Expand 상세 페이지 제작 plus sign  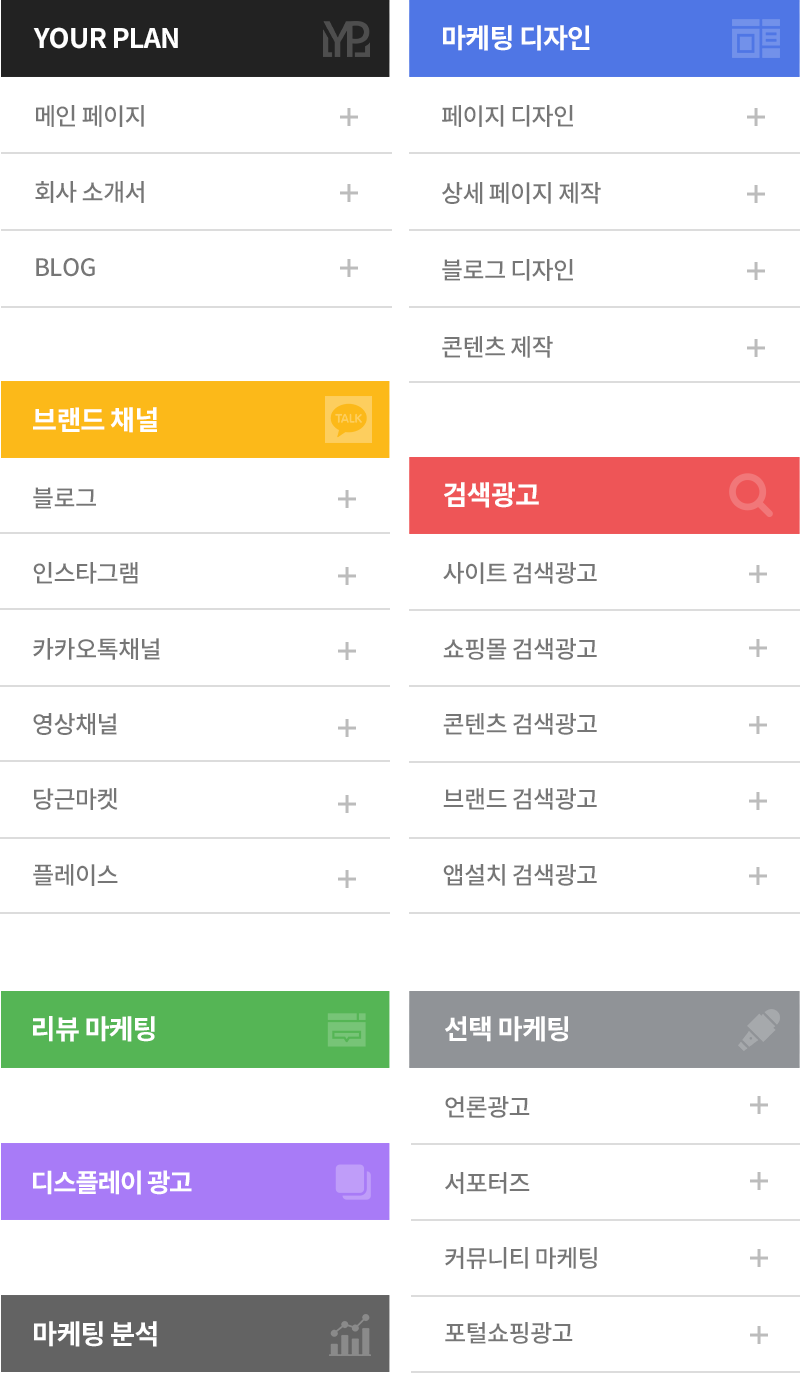coord(756,194)
